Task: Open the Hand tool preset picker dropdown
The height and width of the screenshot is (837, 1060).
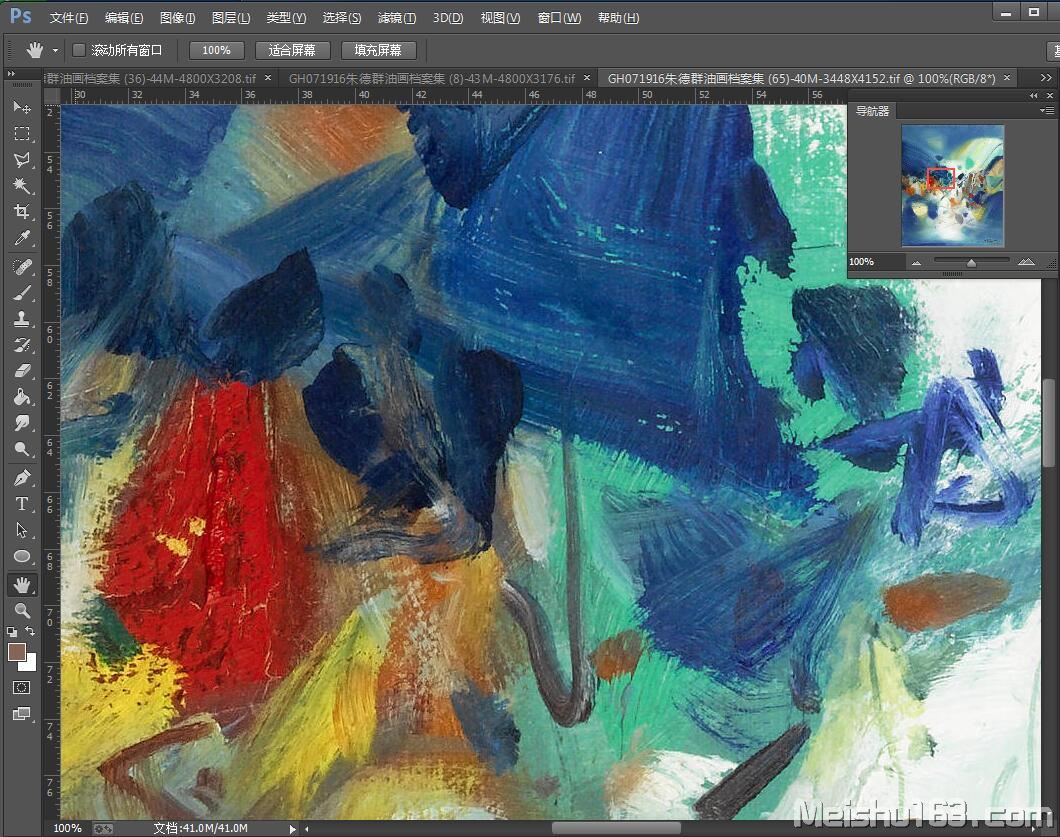Action: click(55, 51)
